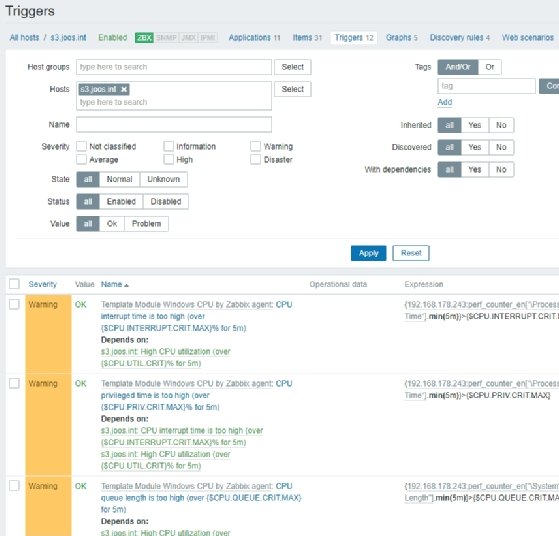
Task: Set Value filter to Problem
Action: coord(147,224)
